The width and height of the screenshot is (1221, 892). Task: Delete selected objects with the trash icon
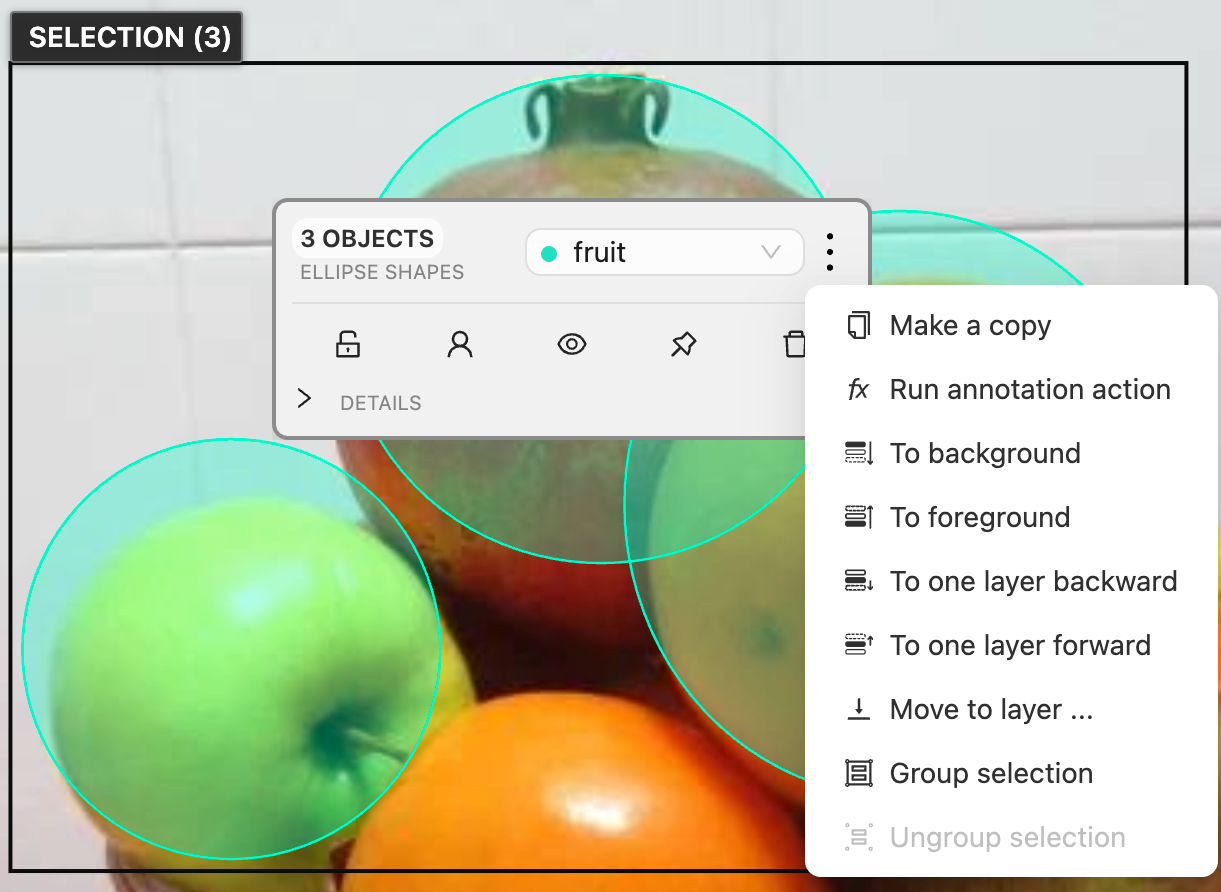(794, 344)
